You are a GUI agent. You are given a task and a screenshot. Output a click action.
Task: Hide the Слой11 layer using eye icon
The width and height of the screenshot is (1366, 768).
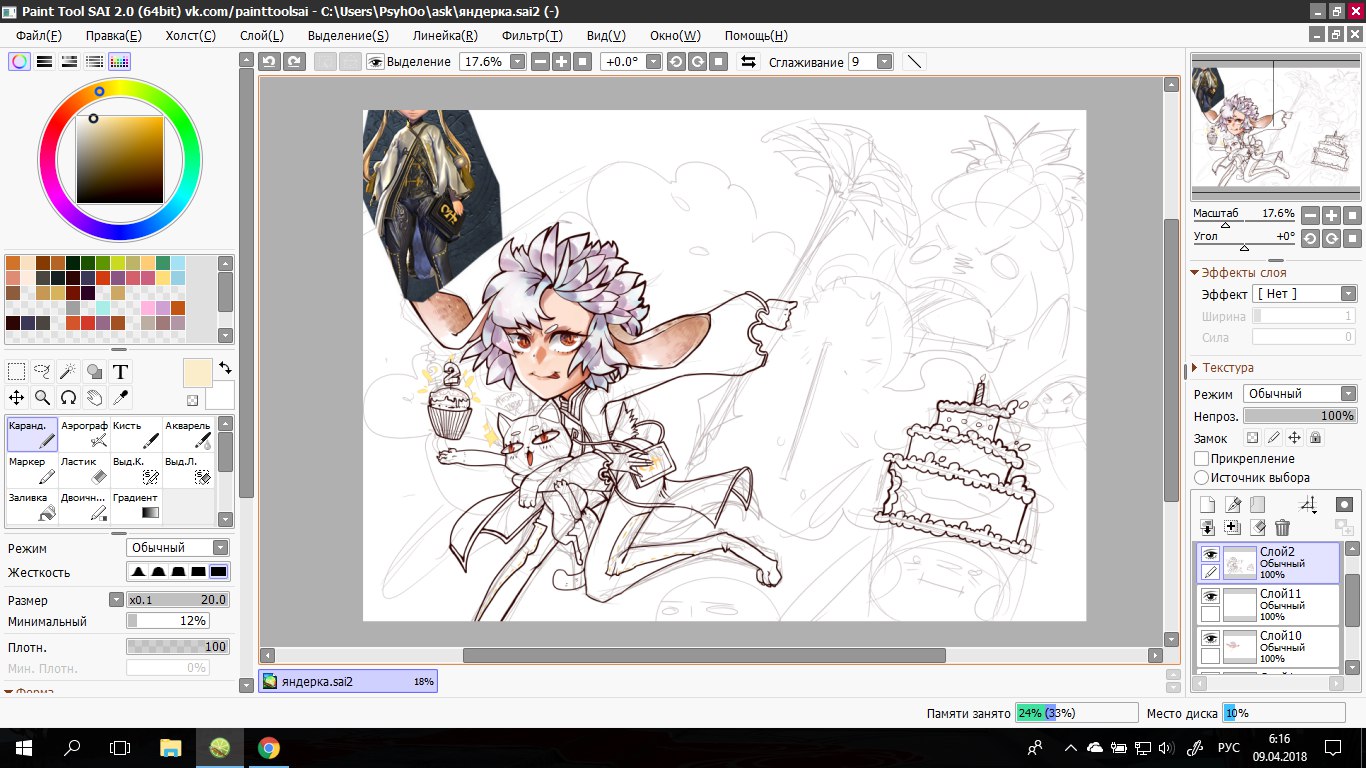point(1210,596)
